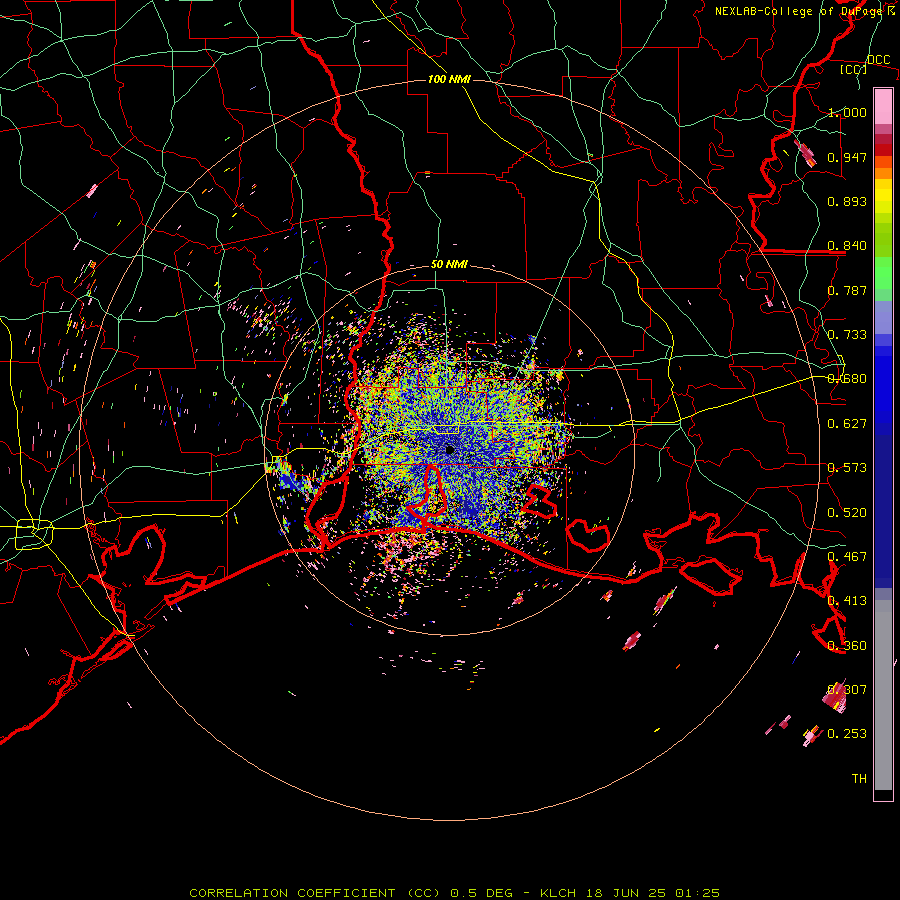Pick the light pink swatch at top of color bar
This screenshot has width=900, height=900.
pos(883,106)
